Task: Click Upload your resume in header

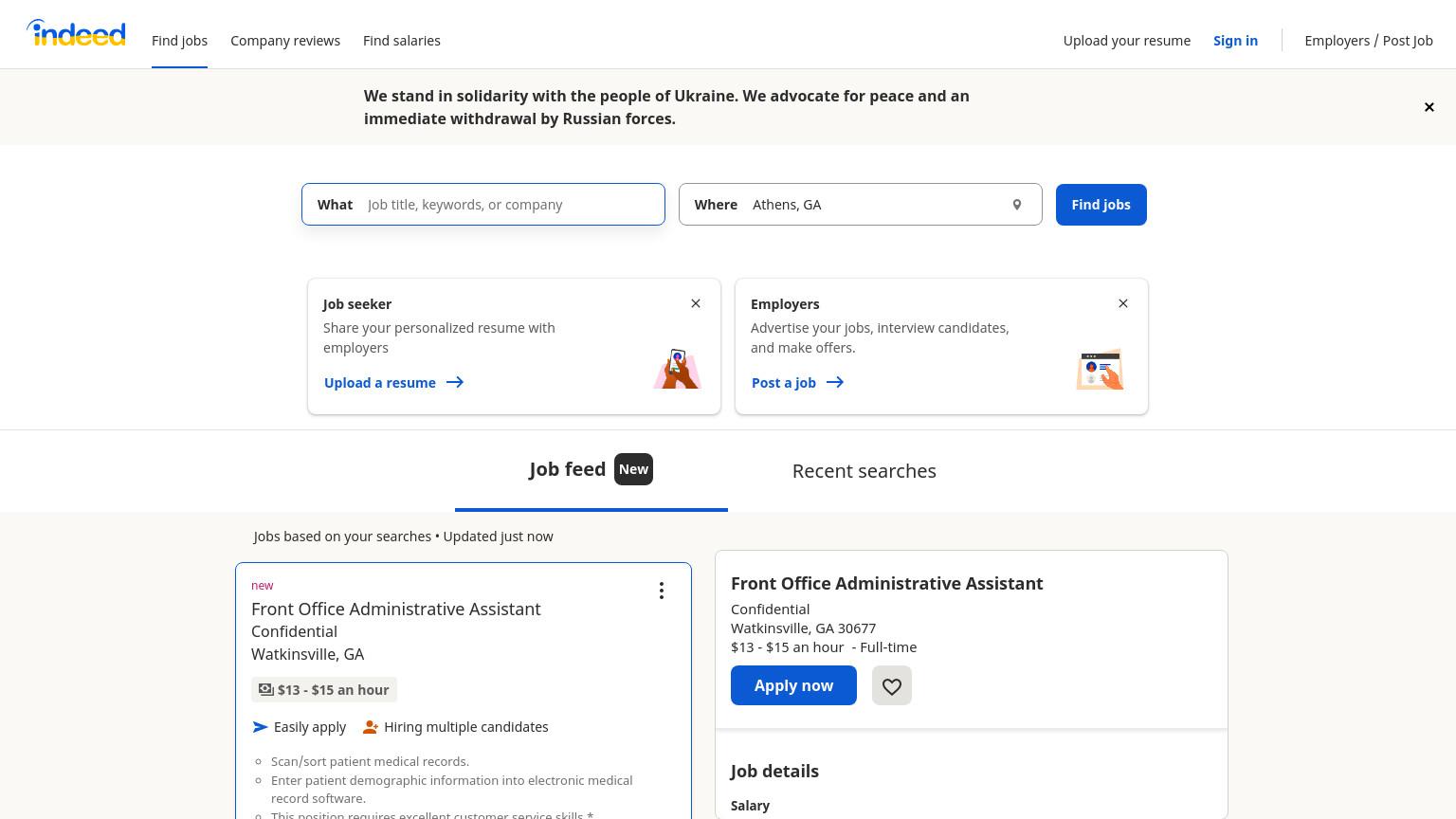Action: click(x=1127, y=41)
